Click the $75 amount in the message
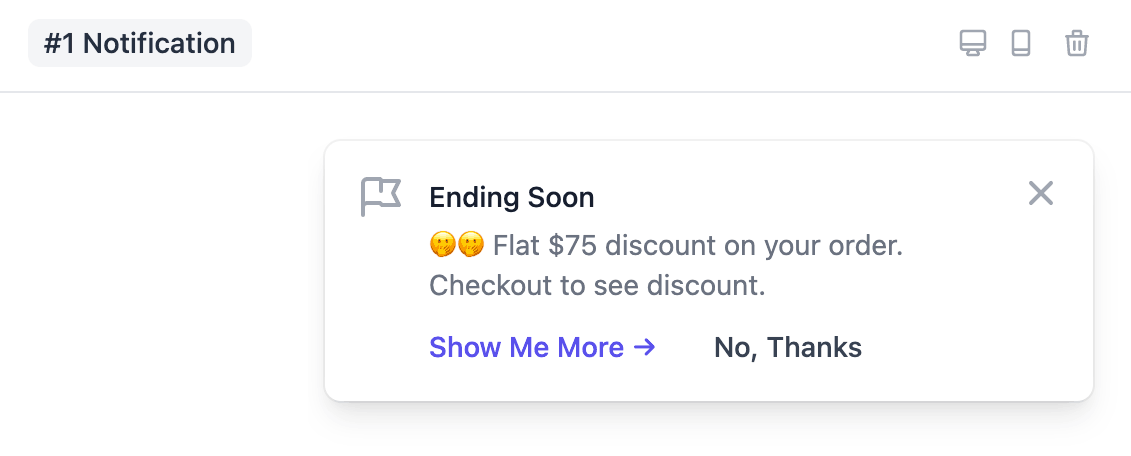The height and width of the screenshot is (456, 1131). point(573,246)
